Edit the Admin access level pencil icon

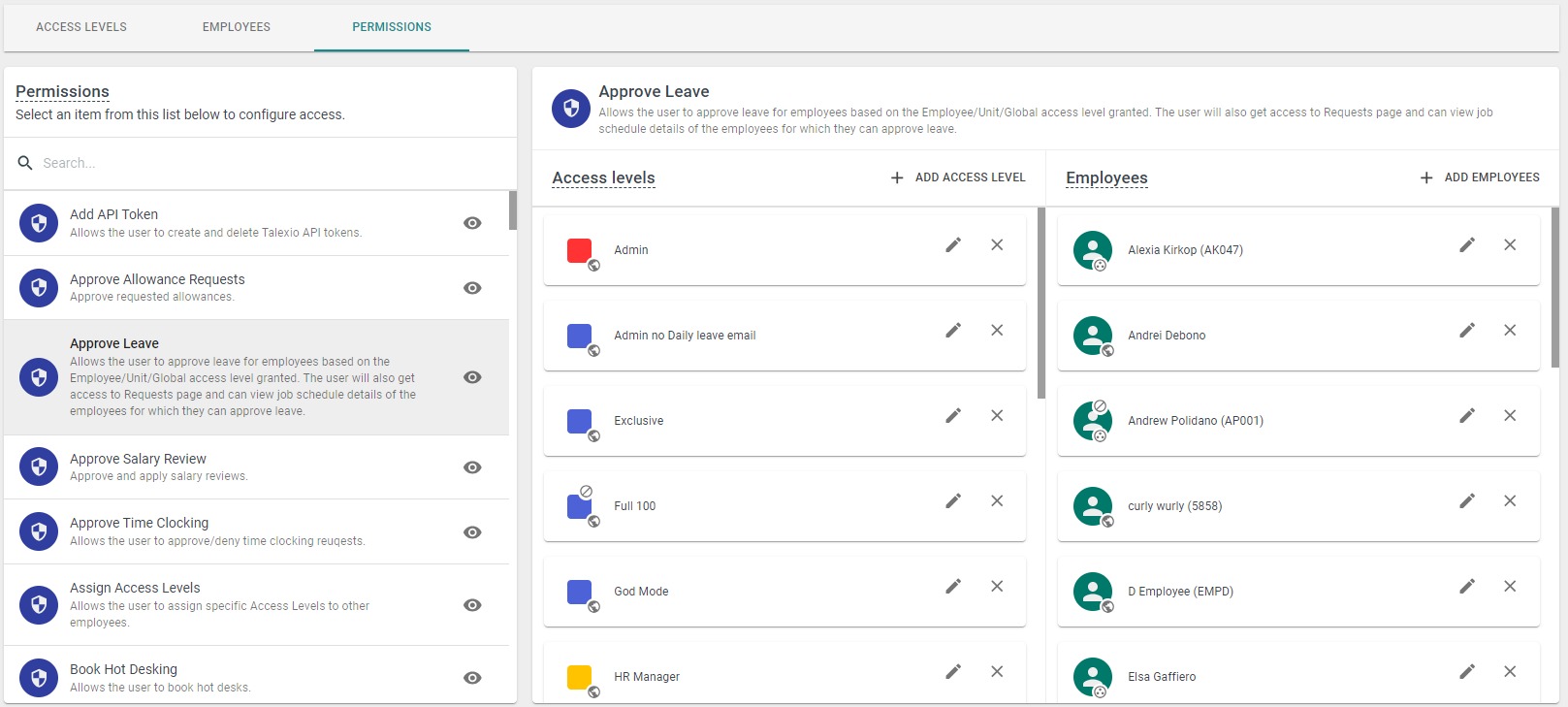953,245
